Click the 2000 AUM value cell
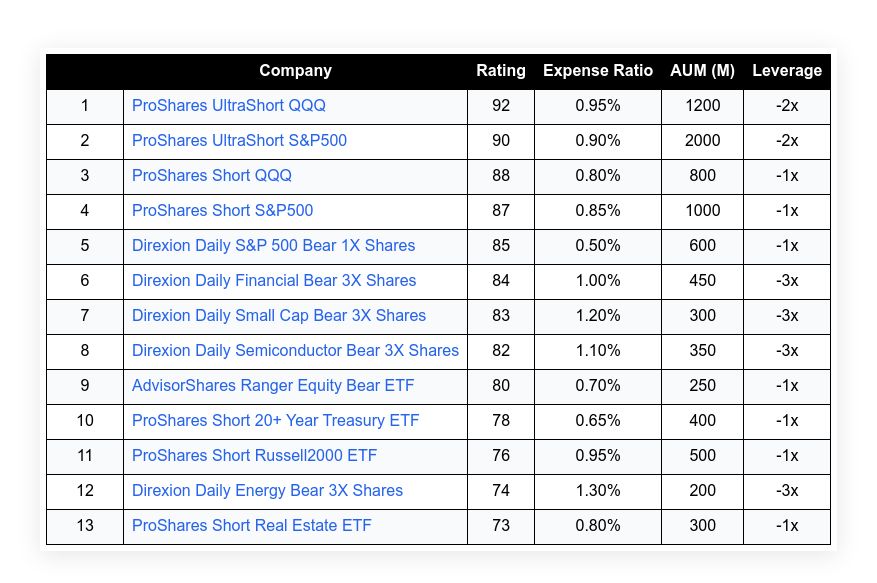Viewport: 877px width, 583px height. 702,141
